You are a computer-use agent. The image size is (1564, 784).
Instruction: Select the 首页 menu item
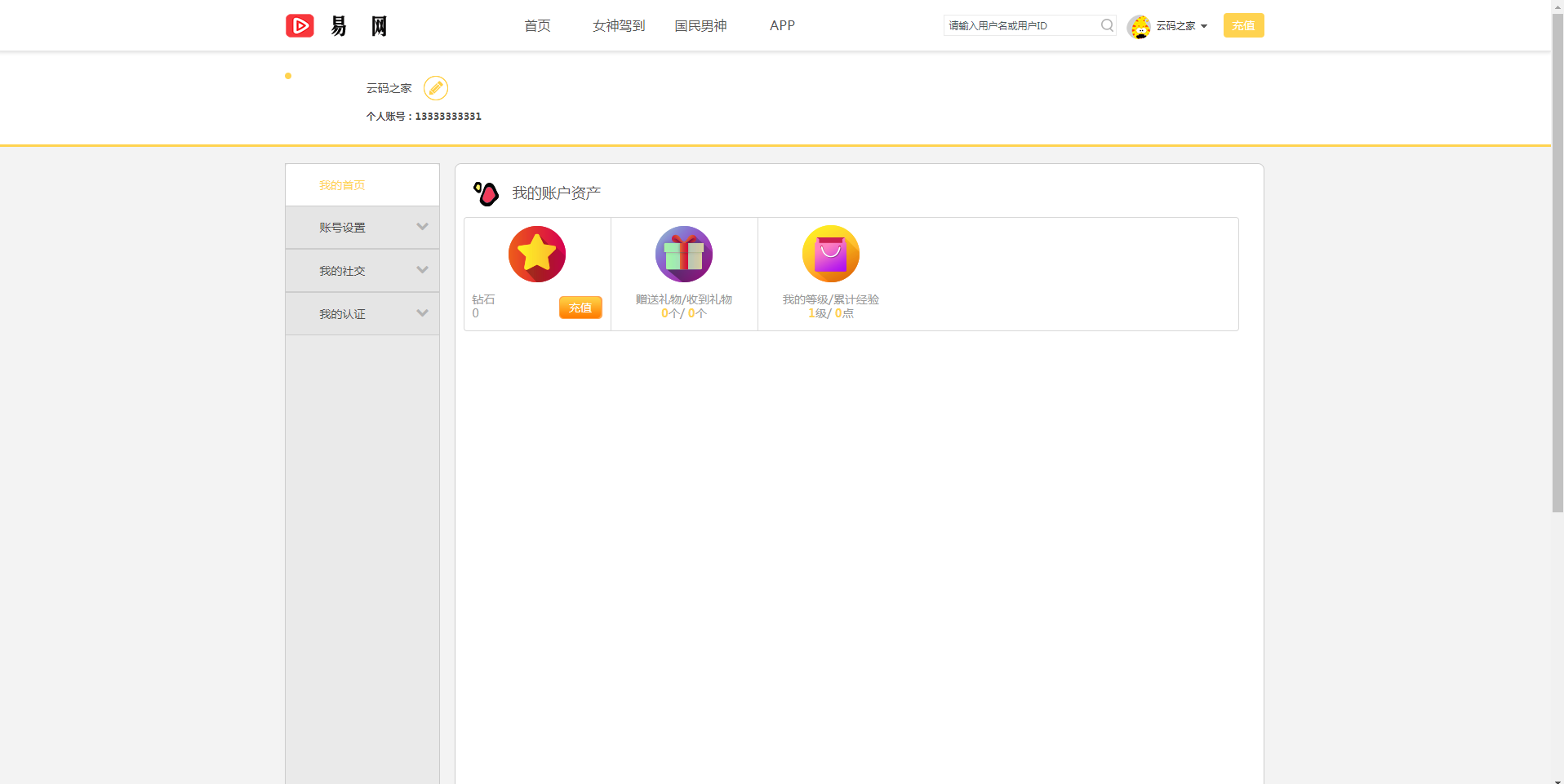[x=536, y=25]
